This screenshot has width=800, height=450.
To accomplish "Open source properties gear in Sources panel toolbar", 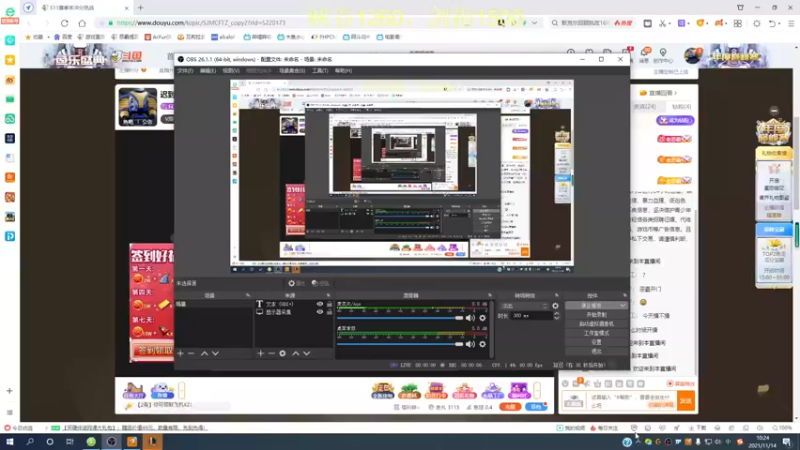I will point(283,353).
